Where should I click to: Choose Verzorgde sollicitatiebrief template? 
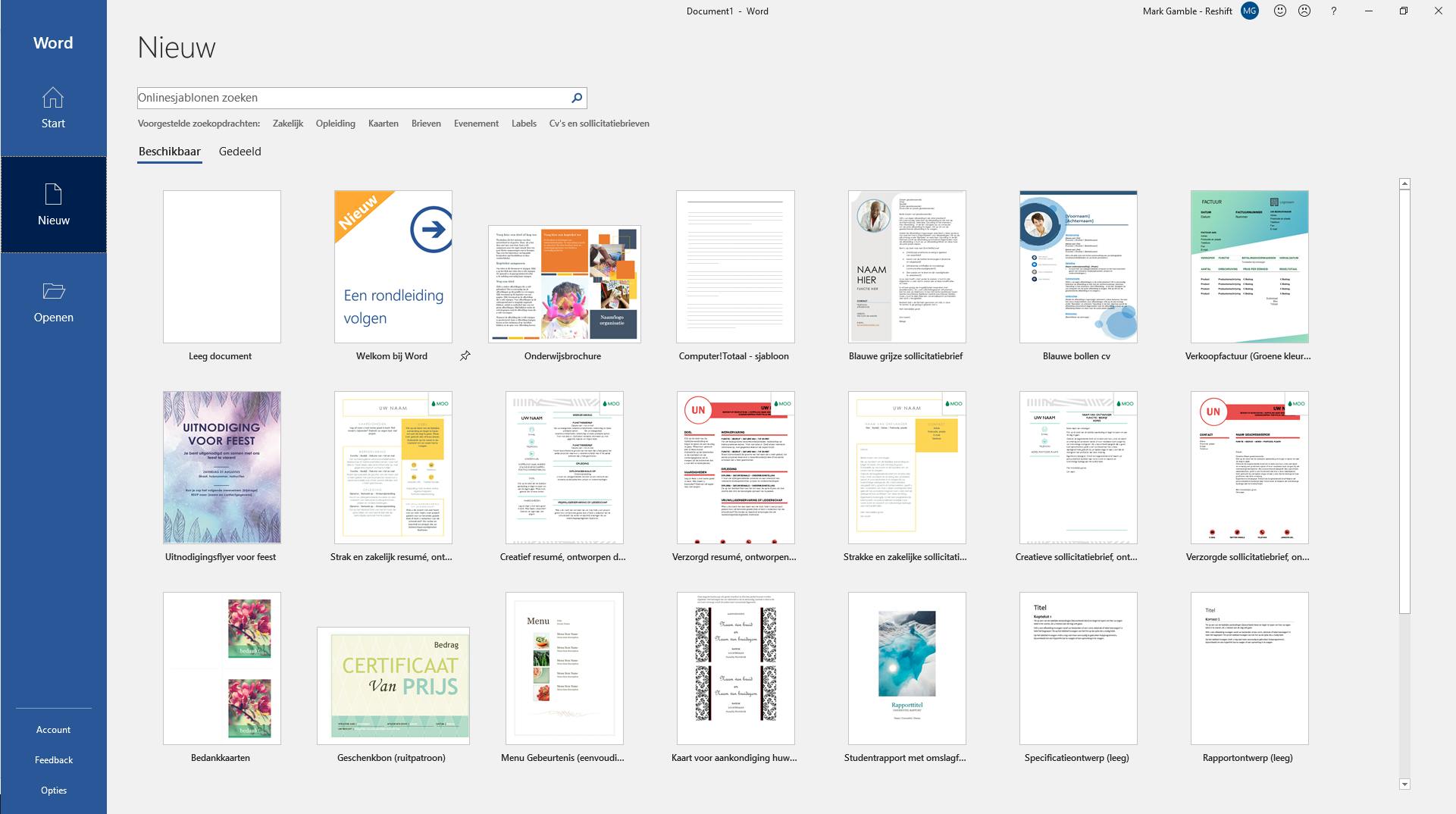[1249, 468]
